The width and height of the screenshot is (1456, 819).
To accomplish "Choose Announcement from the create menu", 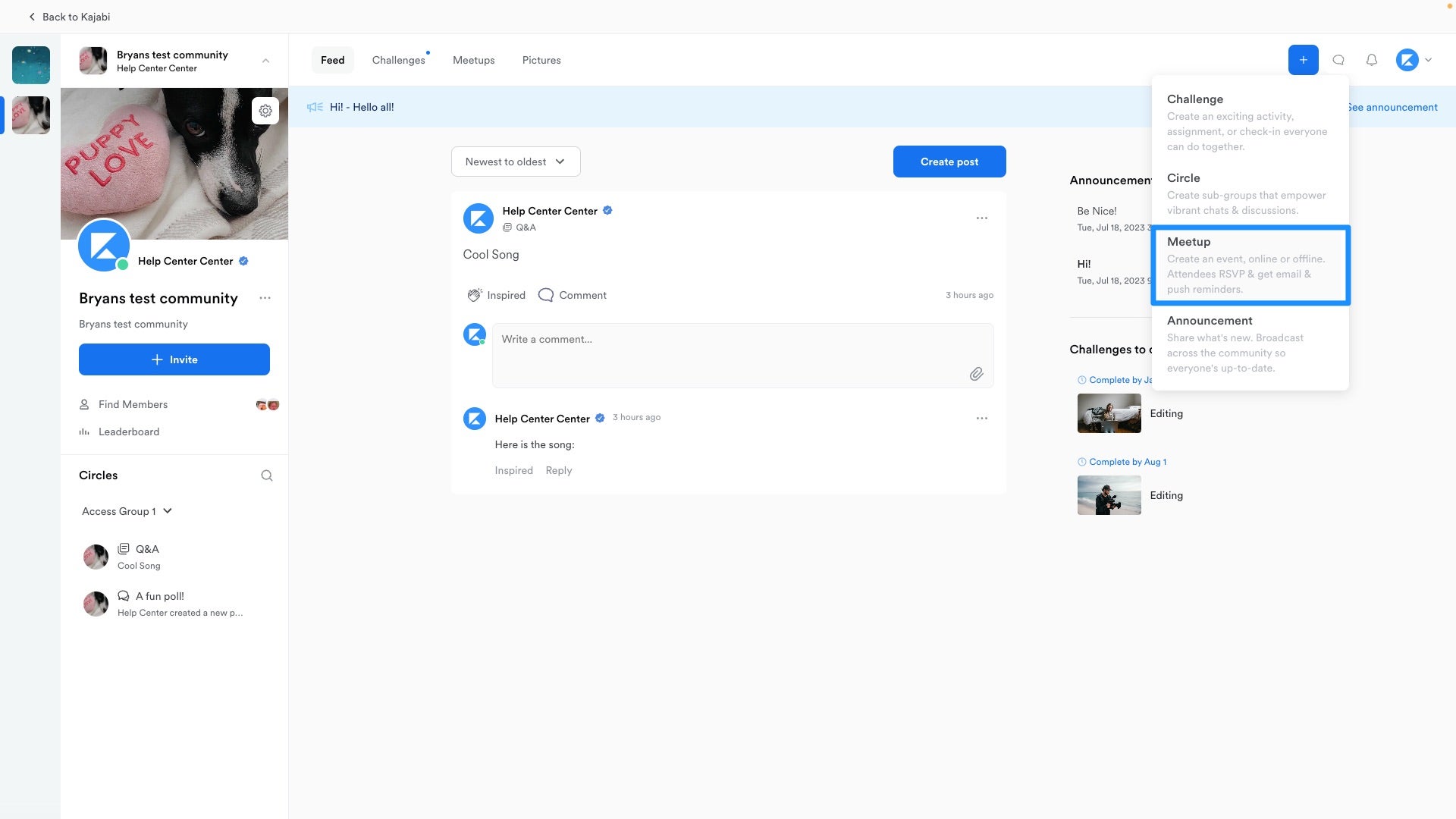I will 1250,344.
